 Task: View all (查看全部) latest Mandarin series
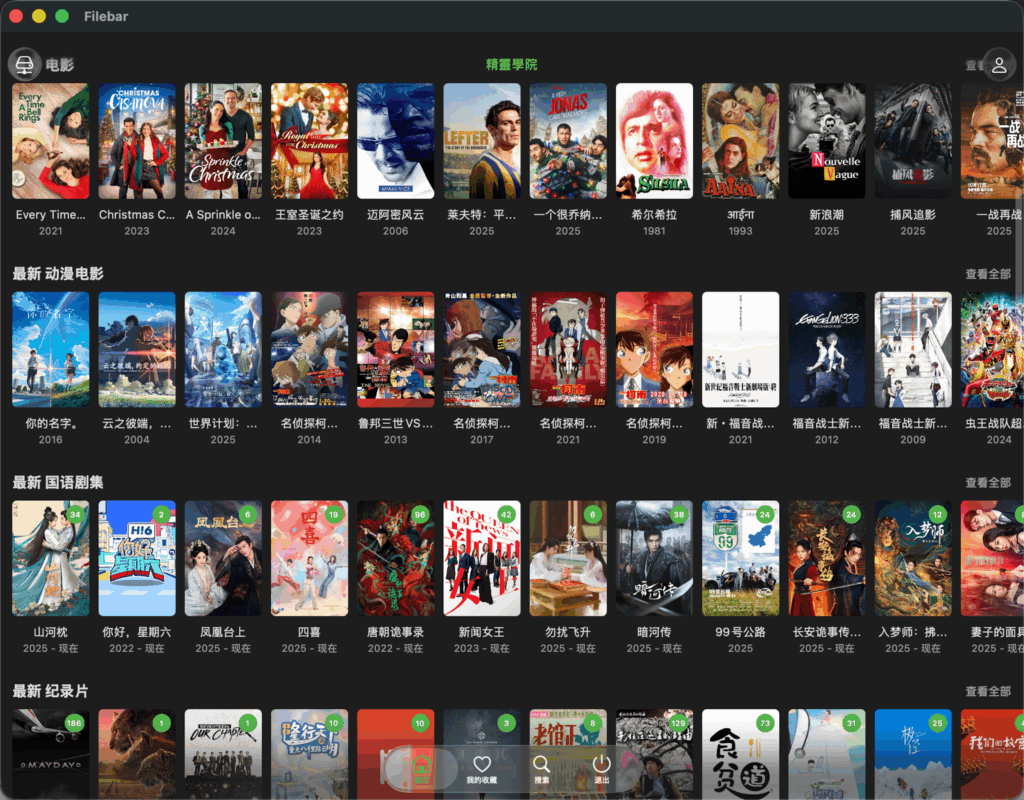tap(987, 483)
